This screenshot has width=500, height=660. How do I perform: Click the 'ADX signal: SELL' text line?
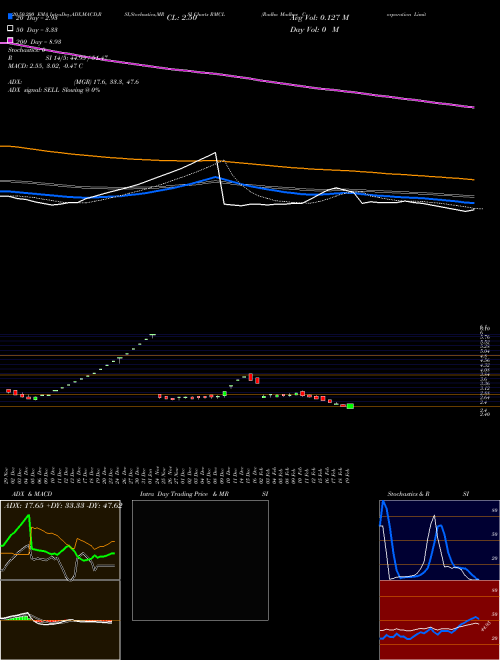[x=54, y=90]
